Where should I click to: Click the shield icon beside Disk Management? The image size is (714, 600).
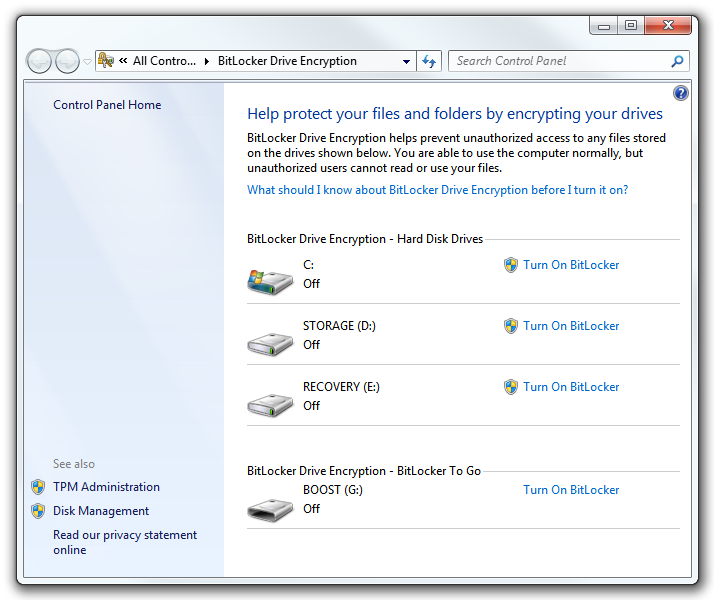[38, 511]
